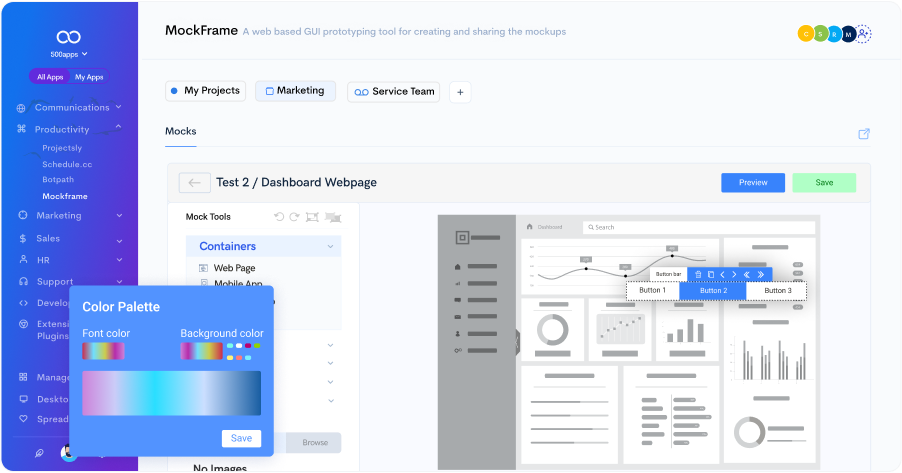Click the Search field in the mockup

pos(699,227)
